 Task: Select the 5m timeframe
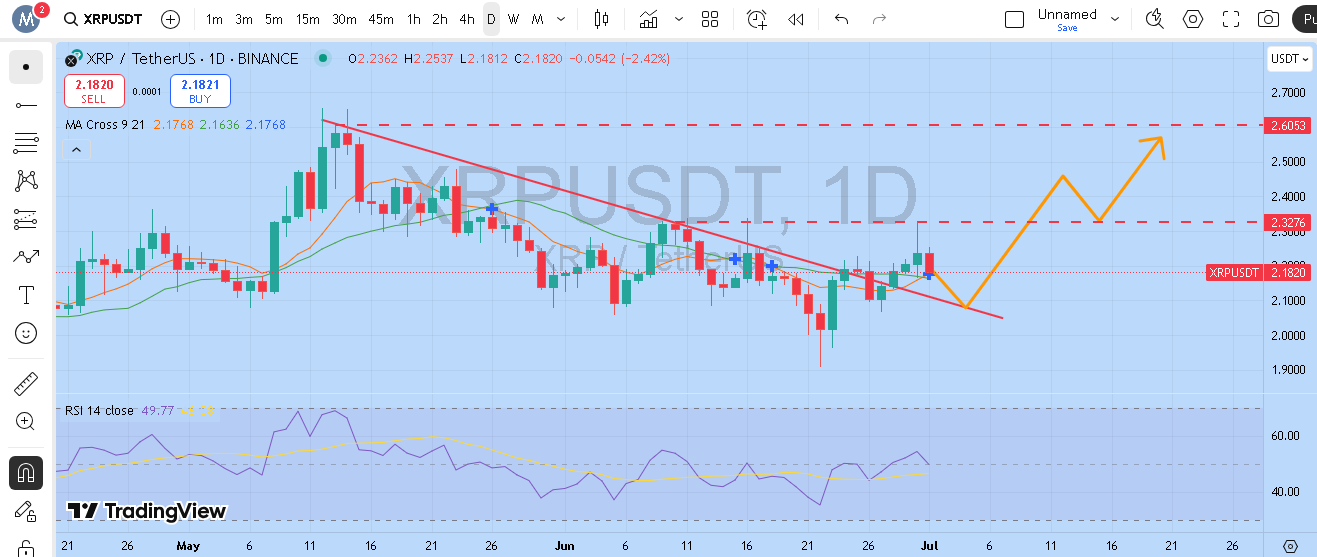[x=274, y=19]
